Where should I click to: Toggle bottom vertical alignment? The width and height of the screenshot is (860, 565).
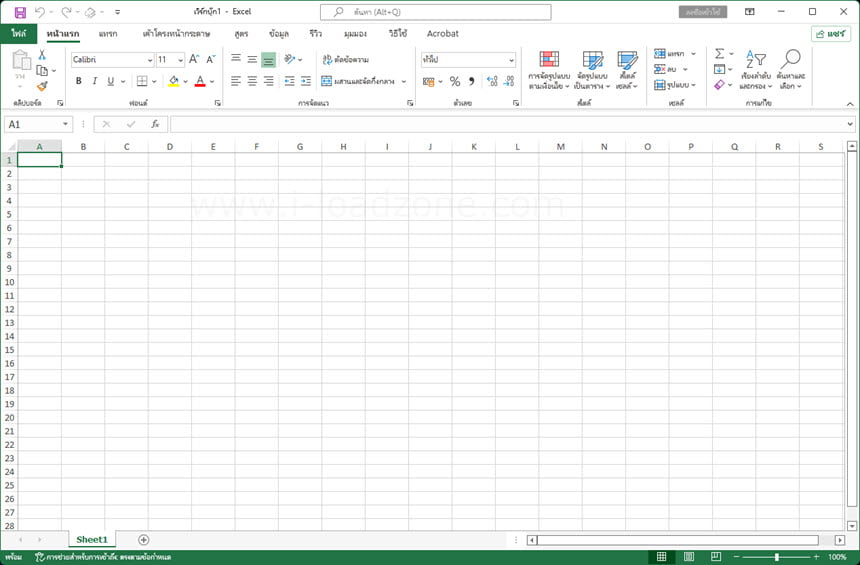coord(268,59)
